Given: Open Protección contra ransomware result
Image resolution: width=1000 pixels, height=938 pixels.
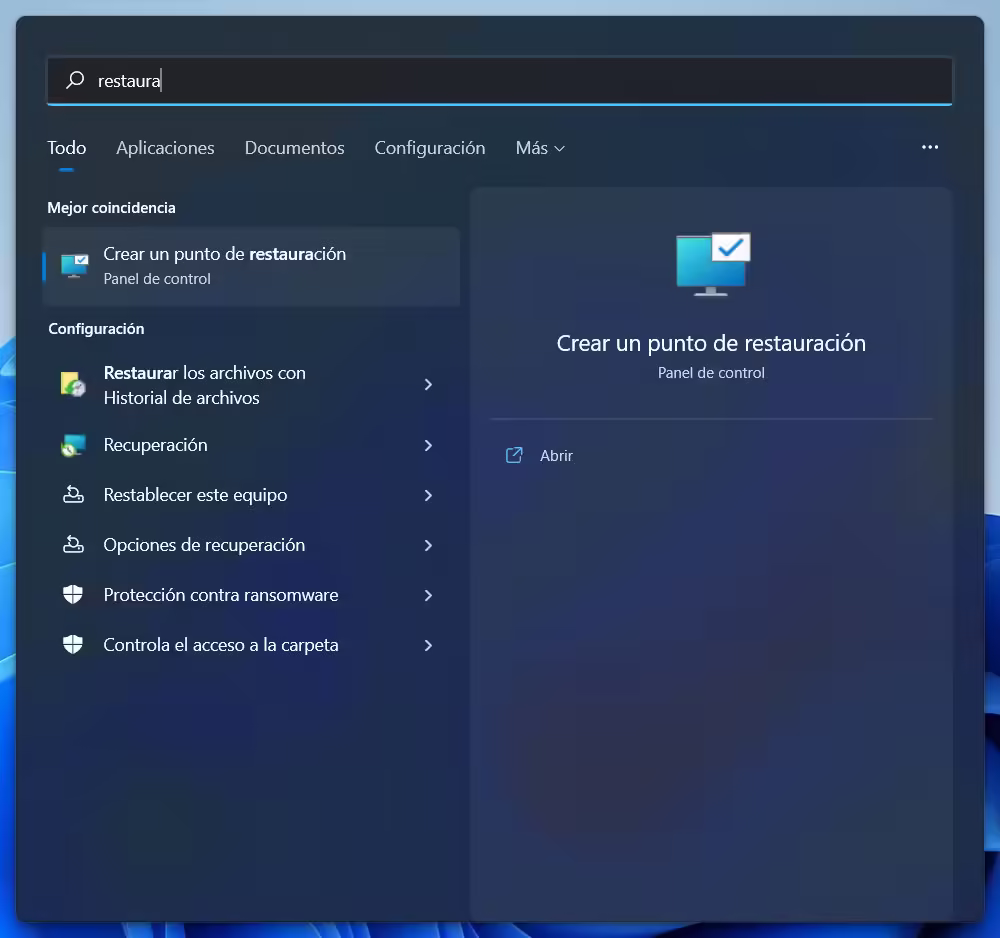Looking at the screenshot, I should click(251, 595).
